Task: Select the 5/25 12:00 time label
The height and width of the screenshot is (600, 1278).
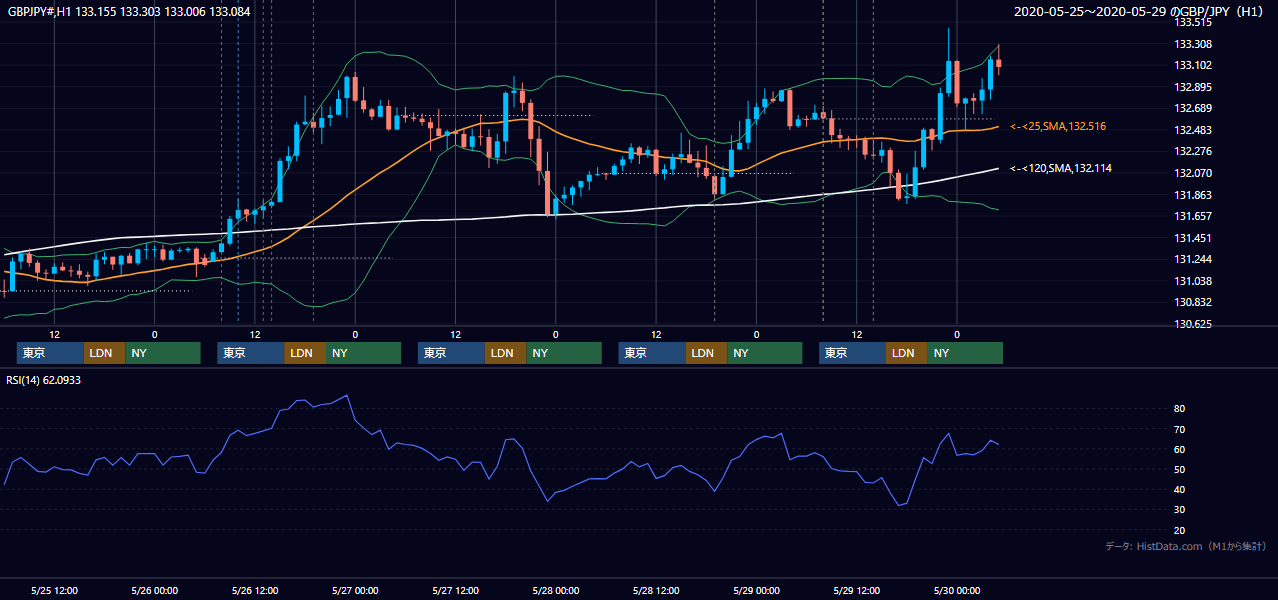Action: [55, 590]
